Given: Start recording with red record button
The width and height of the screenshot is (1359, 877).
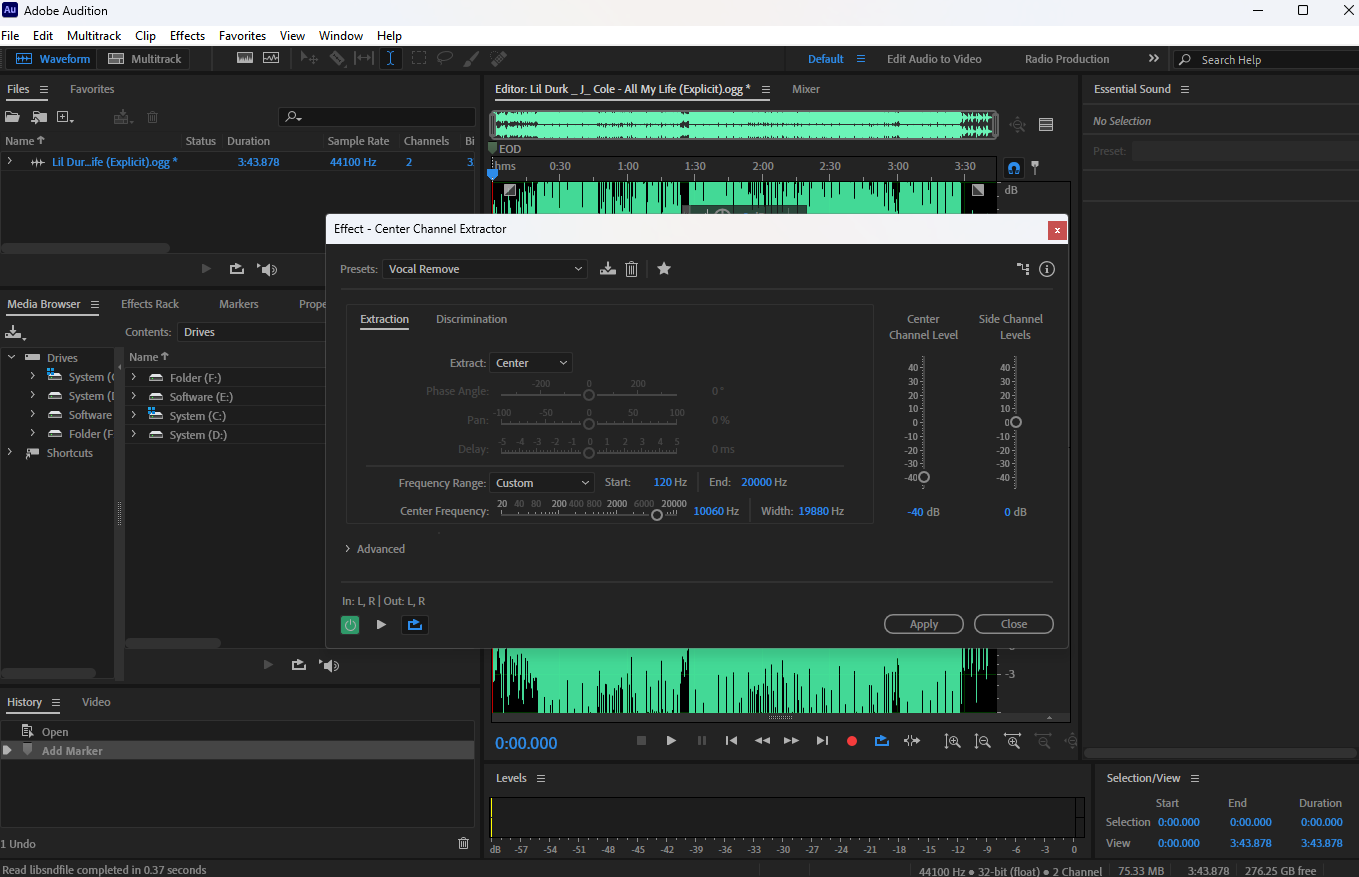Looking at the screenshot, I should click(852, 741).
